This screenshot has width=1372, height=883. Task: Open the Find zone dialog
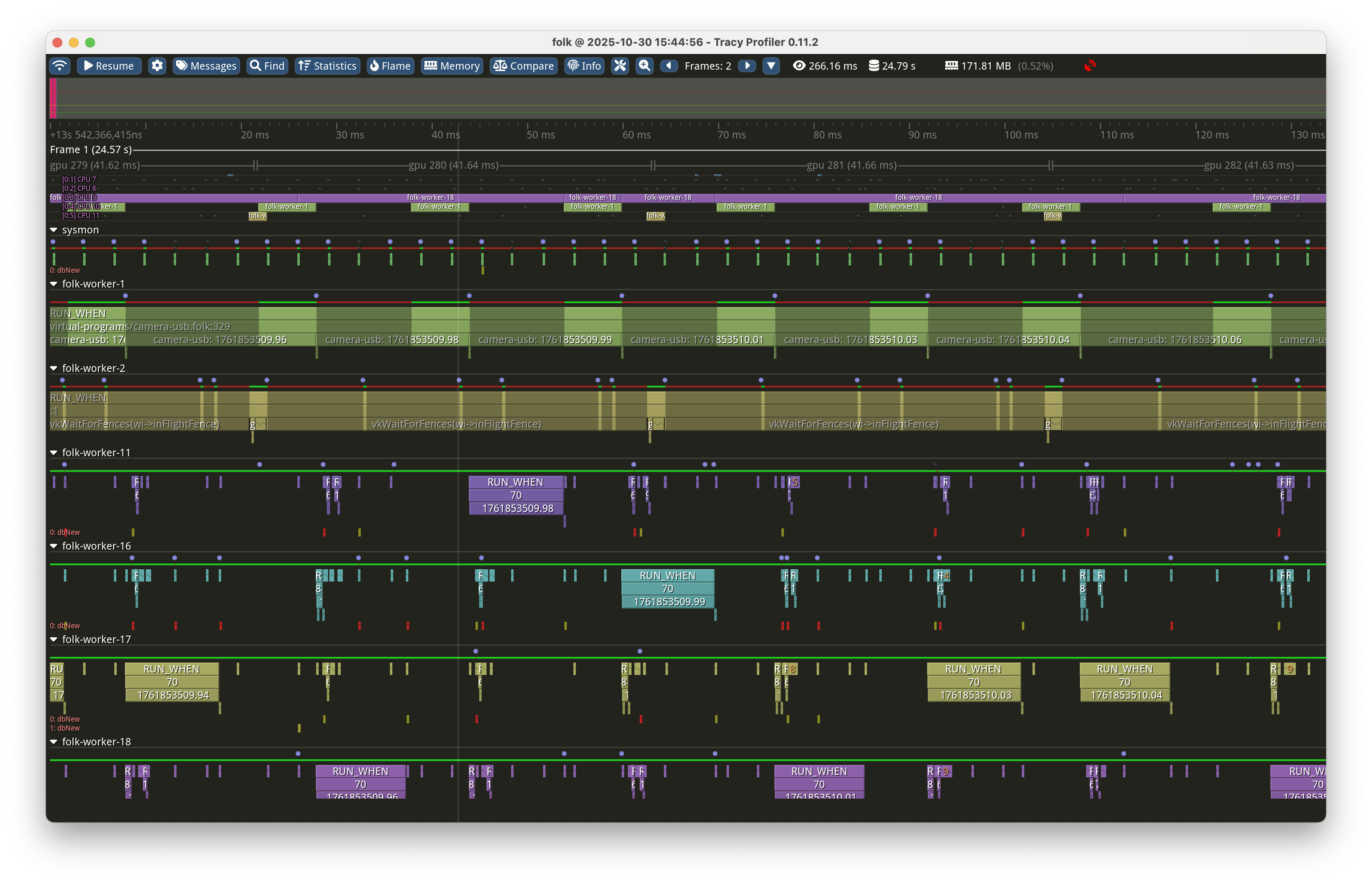click(x=267, y=66)
